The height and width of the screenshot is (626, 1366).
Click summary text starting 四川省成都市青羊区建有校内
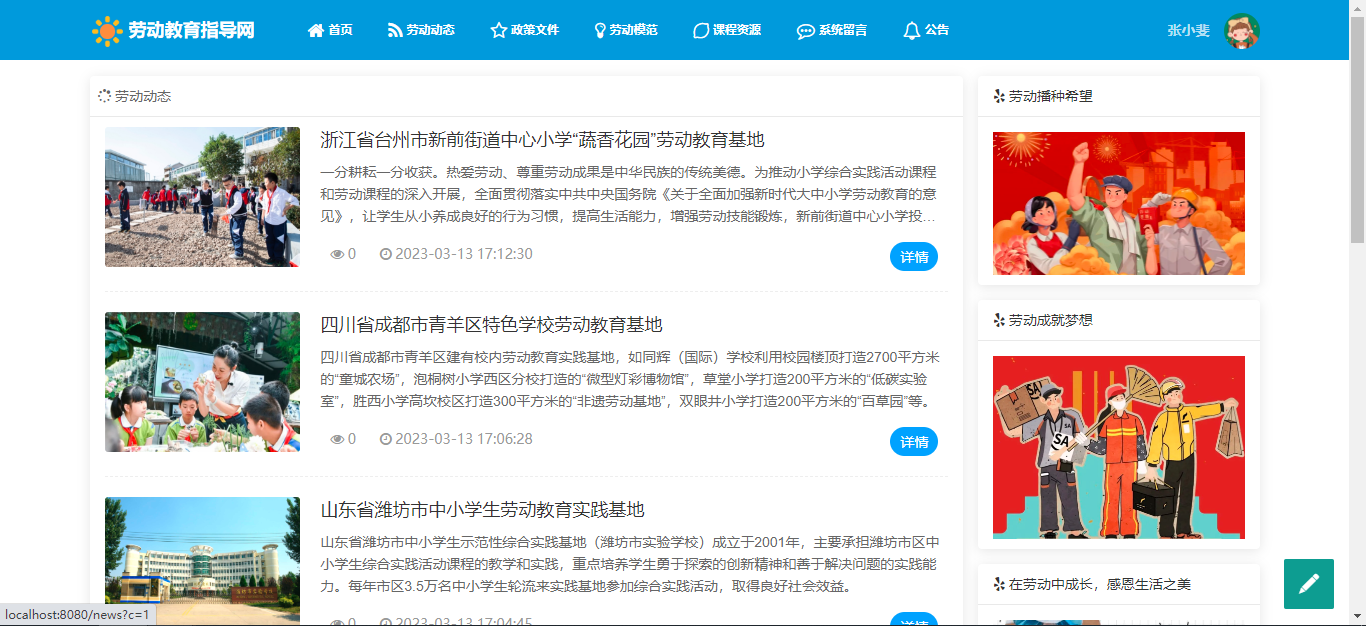point(629,379)
